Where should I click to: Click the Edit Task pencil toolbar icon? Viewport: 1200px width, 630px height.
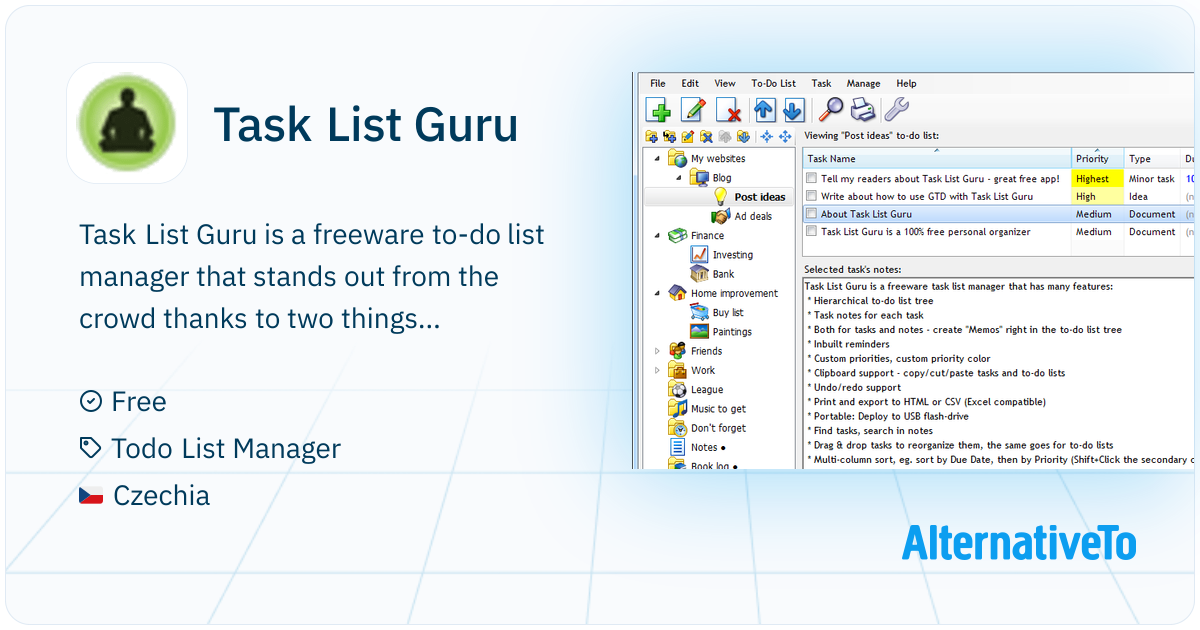coord(692,109)
